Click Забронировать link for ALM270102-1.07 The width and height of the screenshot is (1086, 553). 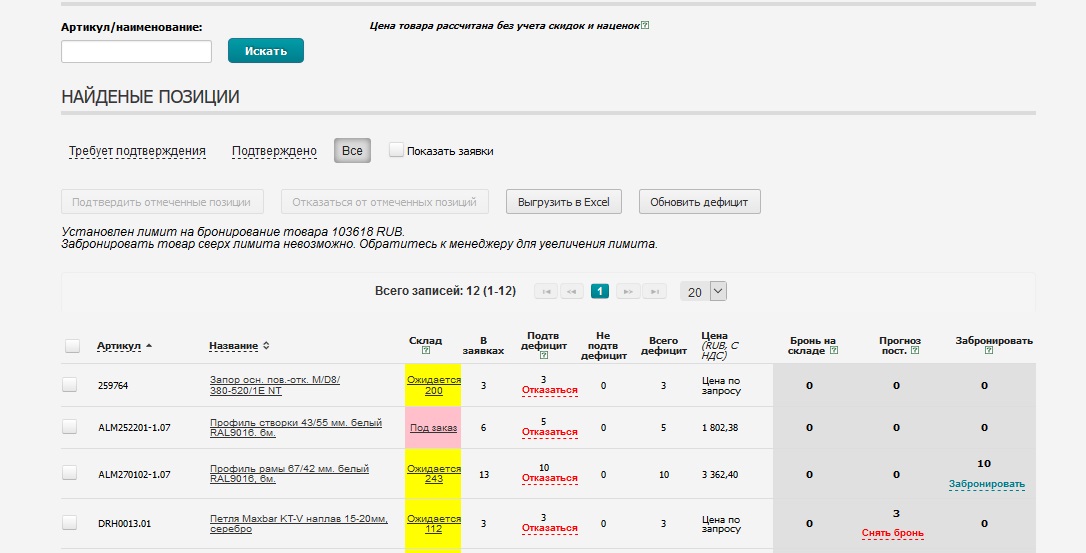986,484
